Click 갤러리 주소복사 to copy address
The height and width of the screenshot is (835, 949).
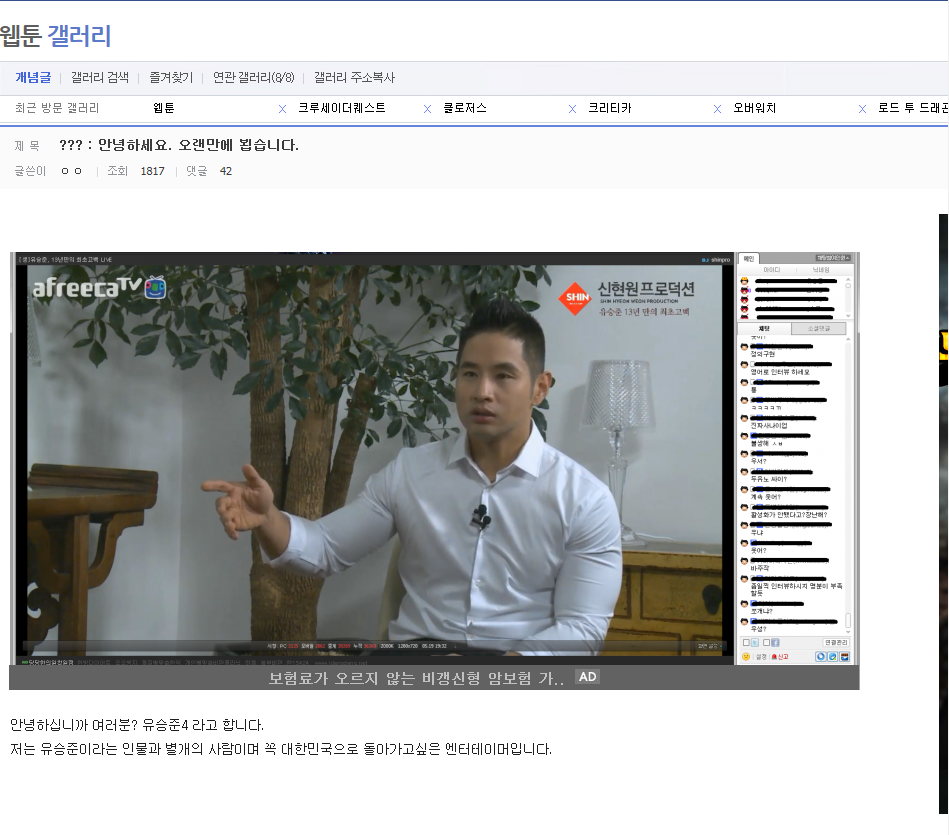click(355, 77)
